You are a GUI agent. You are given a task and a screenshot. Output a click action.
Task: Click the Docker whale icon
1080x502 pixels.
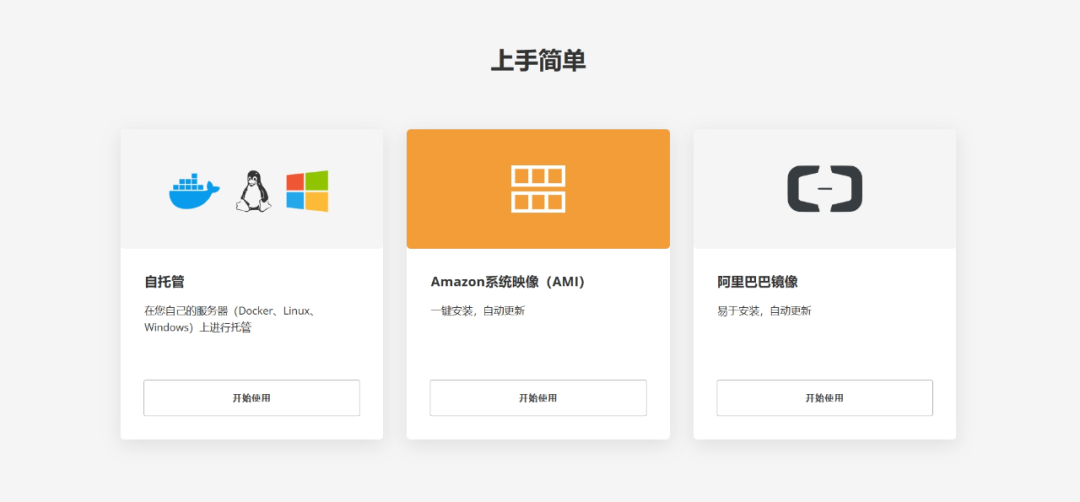(194, 191)
